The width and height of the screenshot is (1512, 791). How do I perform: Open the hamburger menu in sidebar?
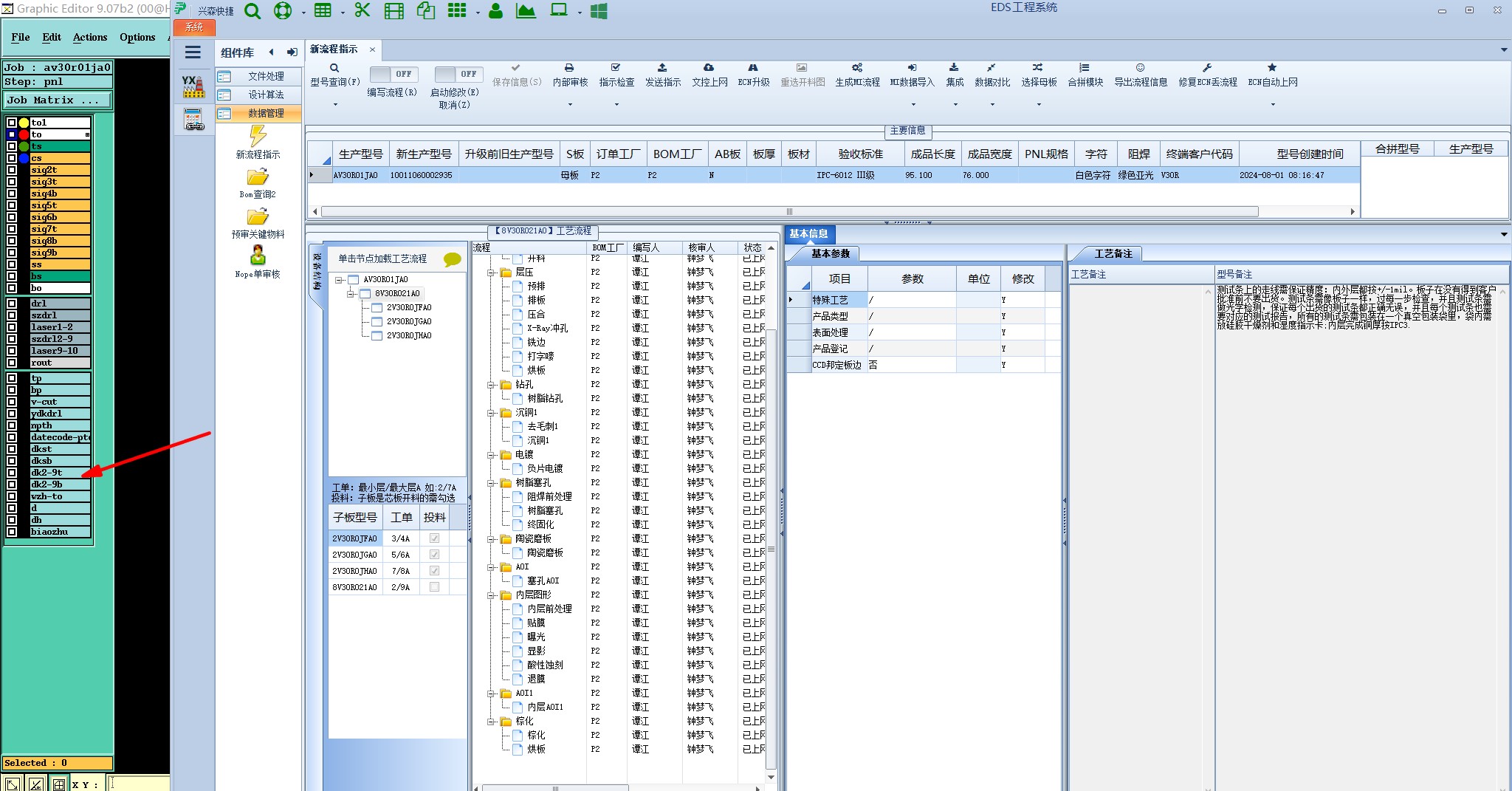click(x=193, y=52)
